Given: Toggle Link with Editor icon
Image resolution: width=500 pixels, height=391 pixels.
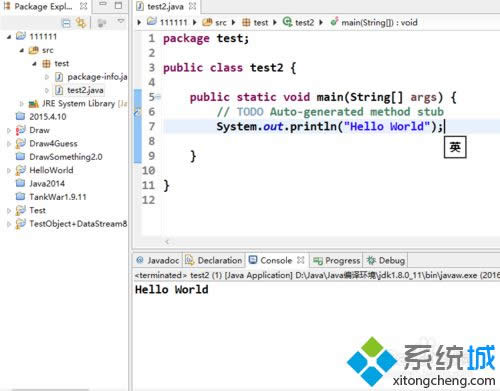Looking at the screenshot, I should coord(81,23).
